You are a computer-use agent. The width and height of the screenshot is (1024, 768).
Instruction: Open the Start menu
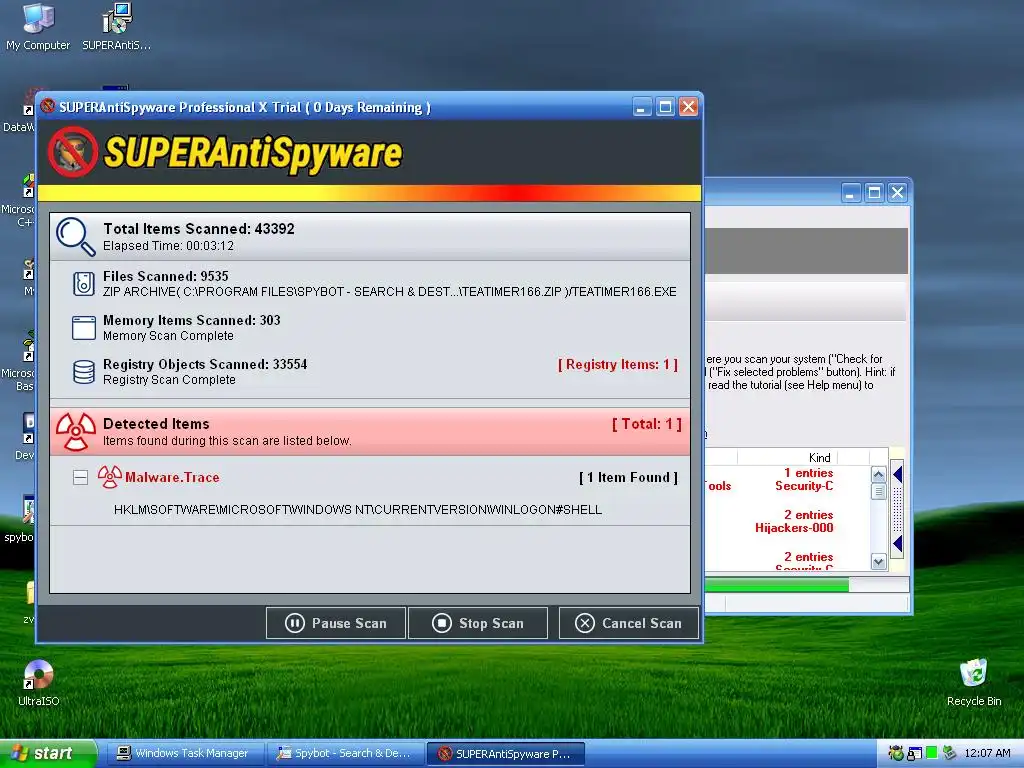pos(48,754)
